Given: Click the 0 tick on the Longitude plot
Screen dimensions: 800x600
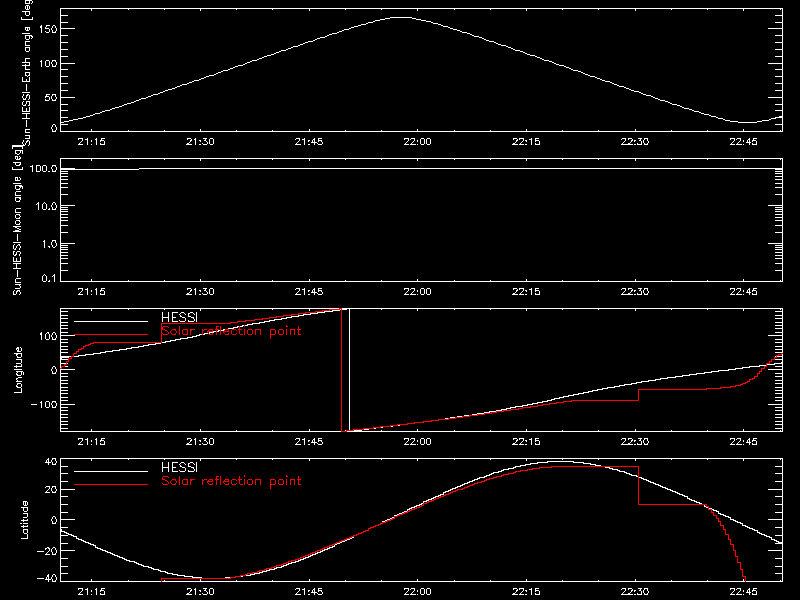Looking at the screenshot, I should tap(54, 370).
